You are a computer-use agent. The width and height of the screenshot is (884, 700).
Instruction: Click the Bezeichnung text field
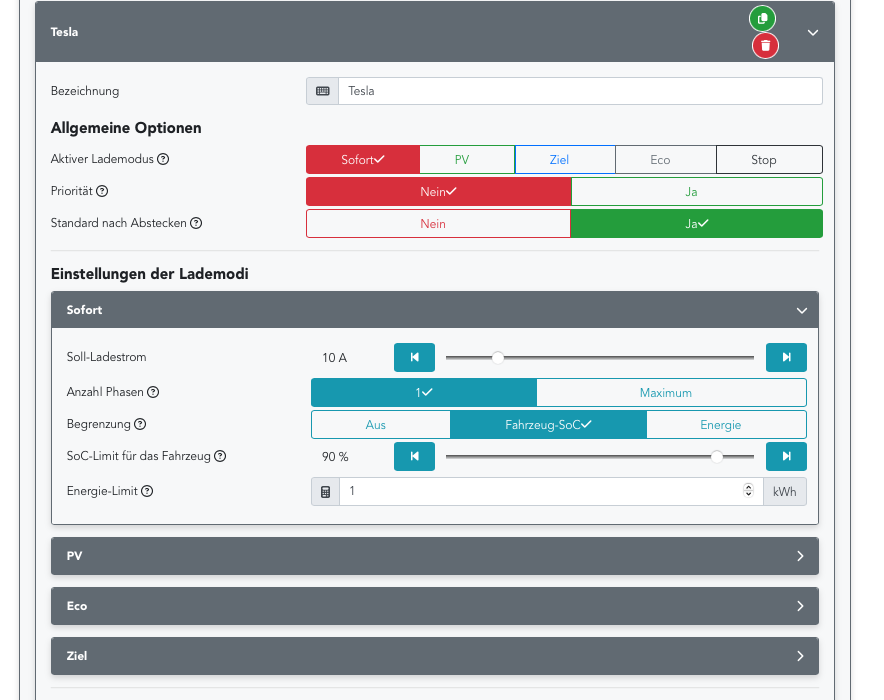[579, 91]
